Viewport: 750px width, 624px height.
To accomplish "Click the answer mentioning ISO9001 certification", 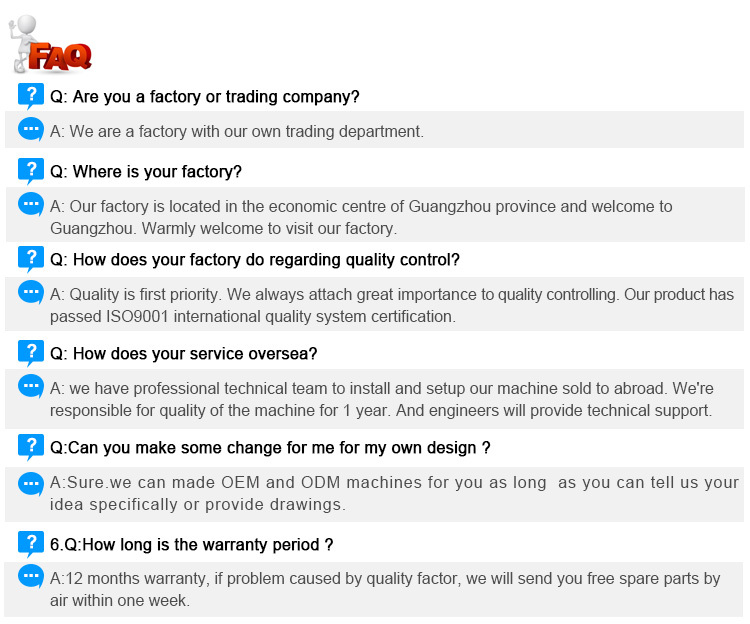I will tap(392, 305).
